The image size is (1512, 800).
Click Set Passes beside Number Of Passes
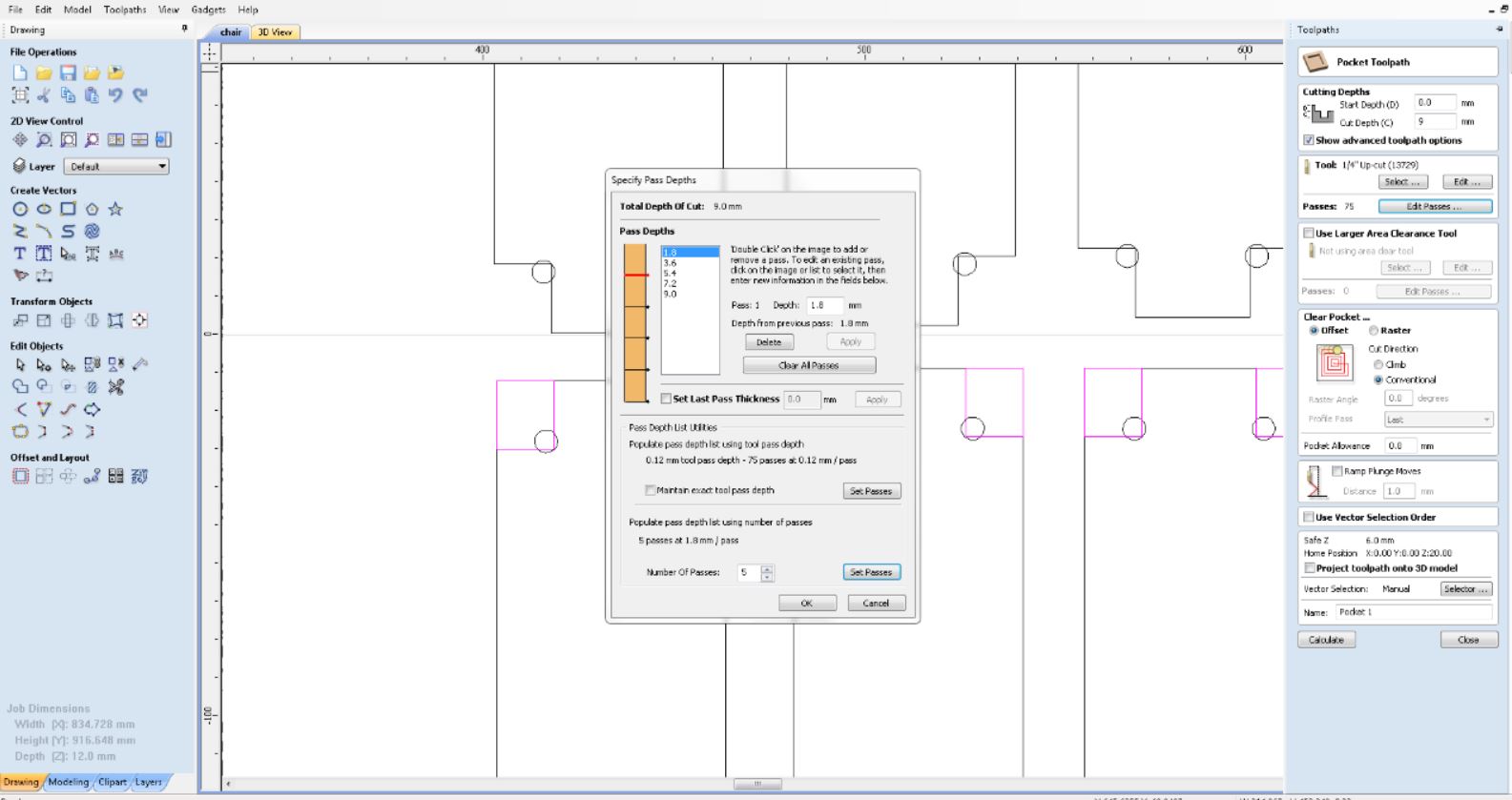[872, 572]
